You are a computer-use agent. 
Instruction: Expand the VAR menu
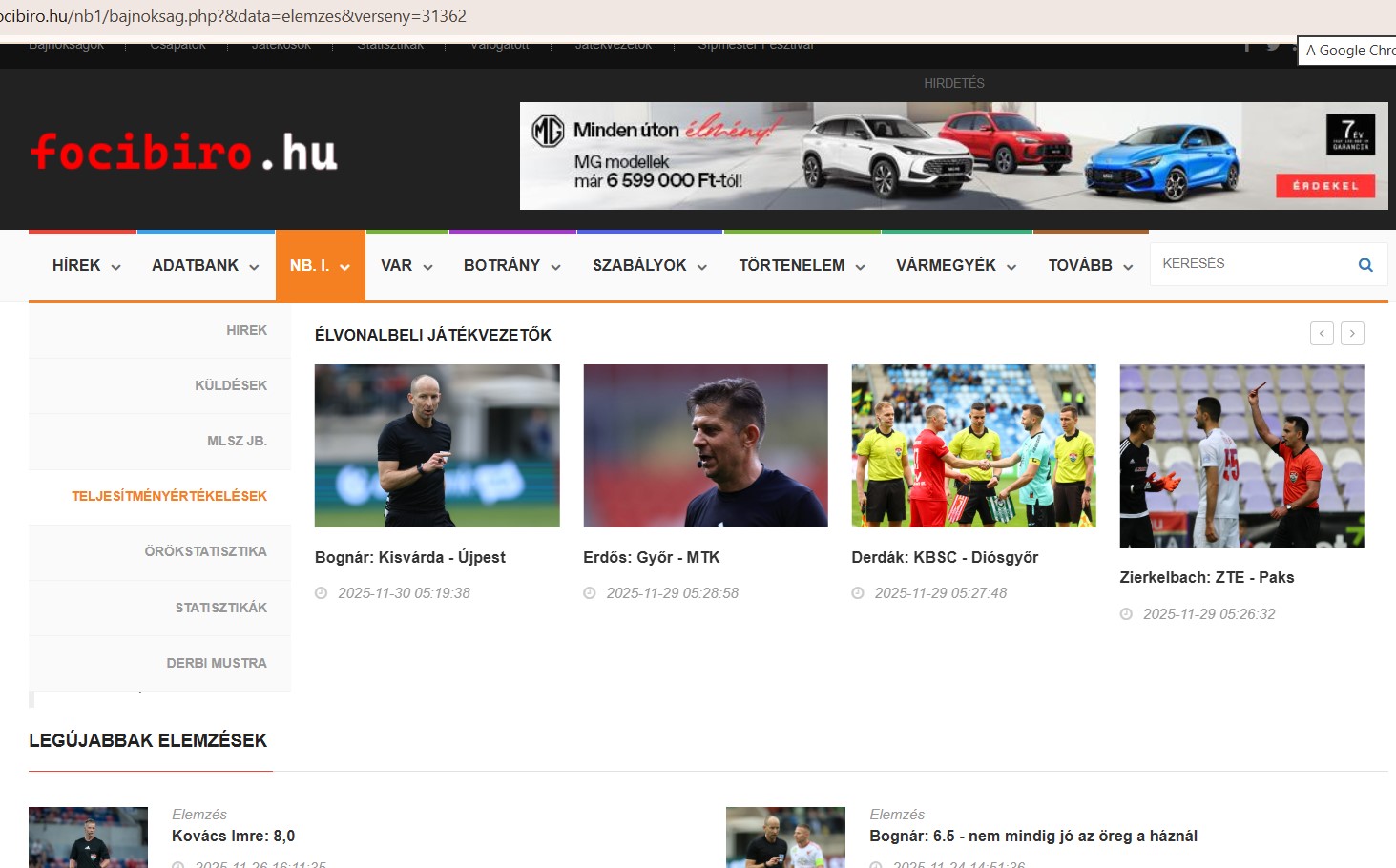(406, 266)
